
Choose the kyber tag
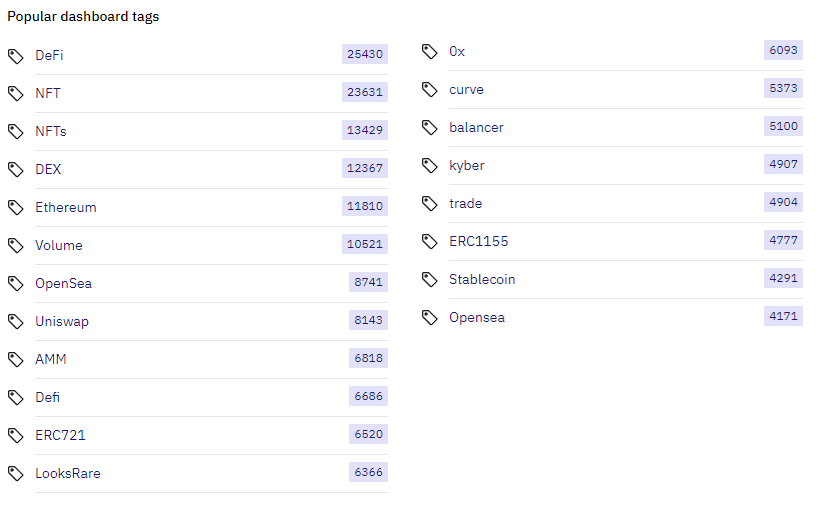tap(466, 166)
